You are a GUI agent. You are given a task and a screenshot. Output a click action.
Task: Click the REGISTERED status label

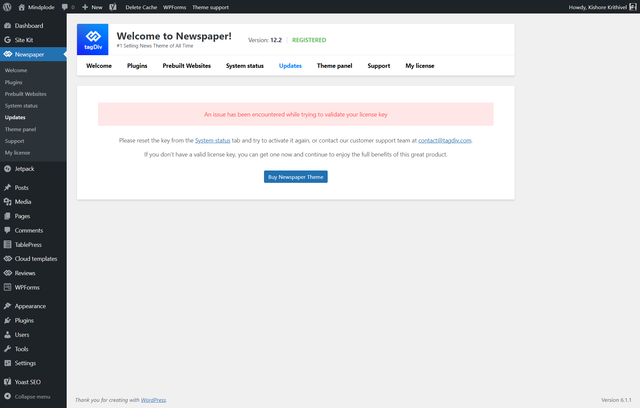309,40
